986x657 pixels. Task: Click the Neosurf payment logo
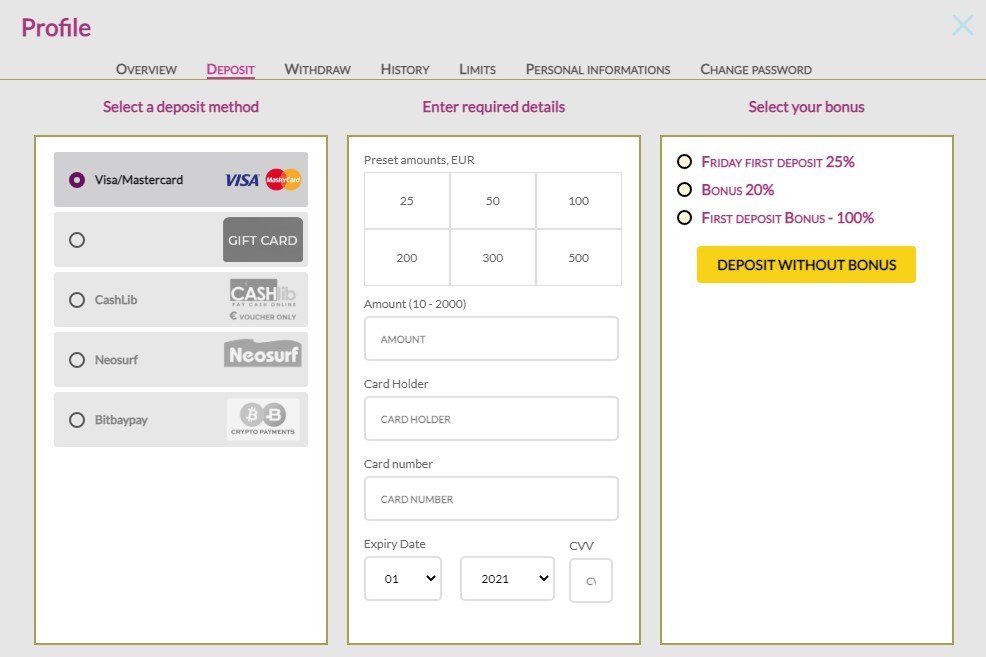[262, 356]
